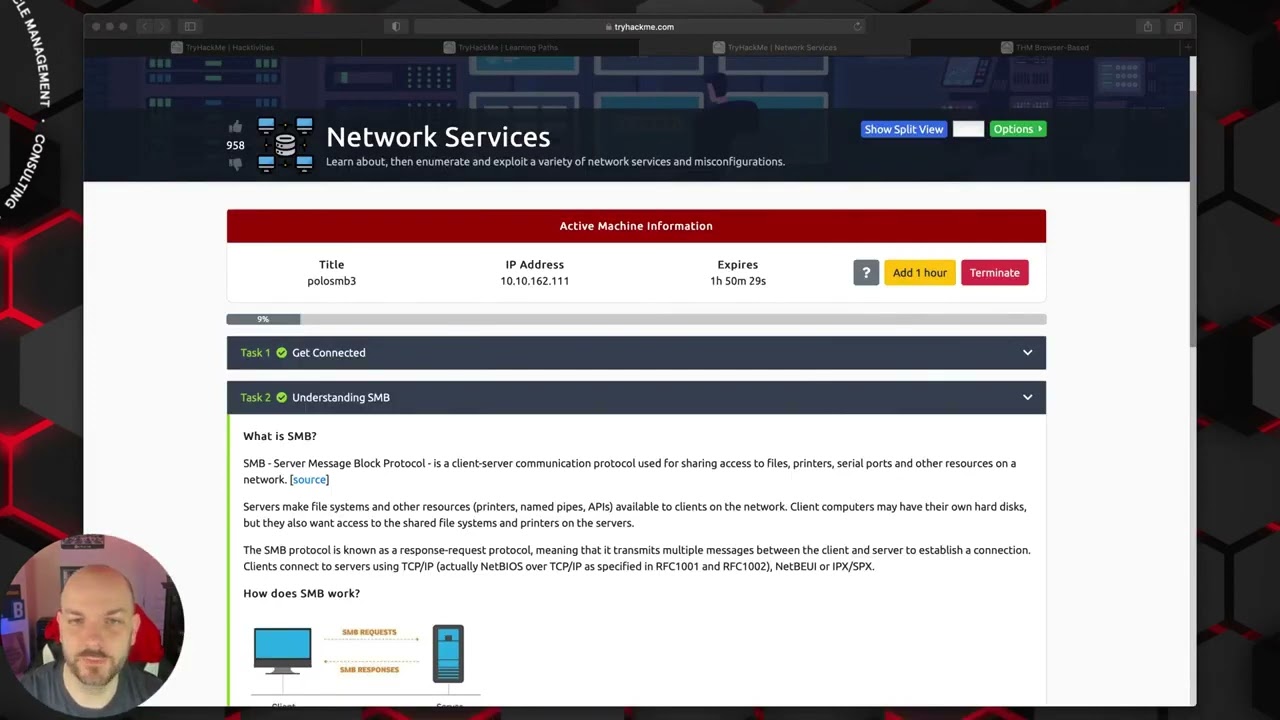Click Safari's back navigation arrow

[x=144, y=26]
